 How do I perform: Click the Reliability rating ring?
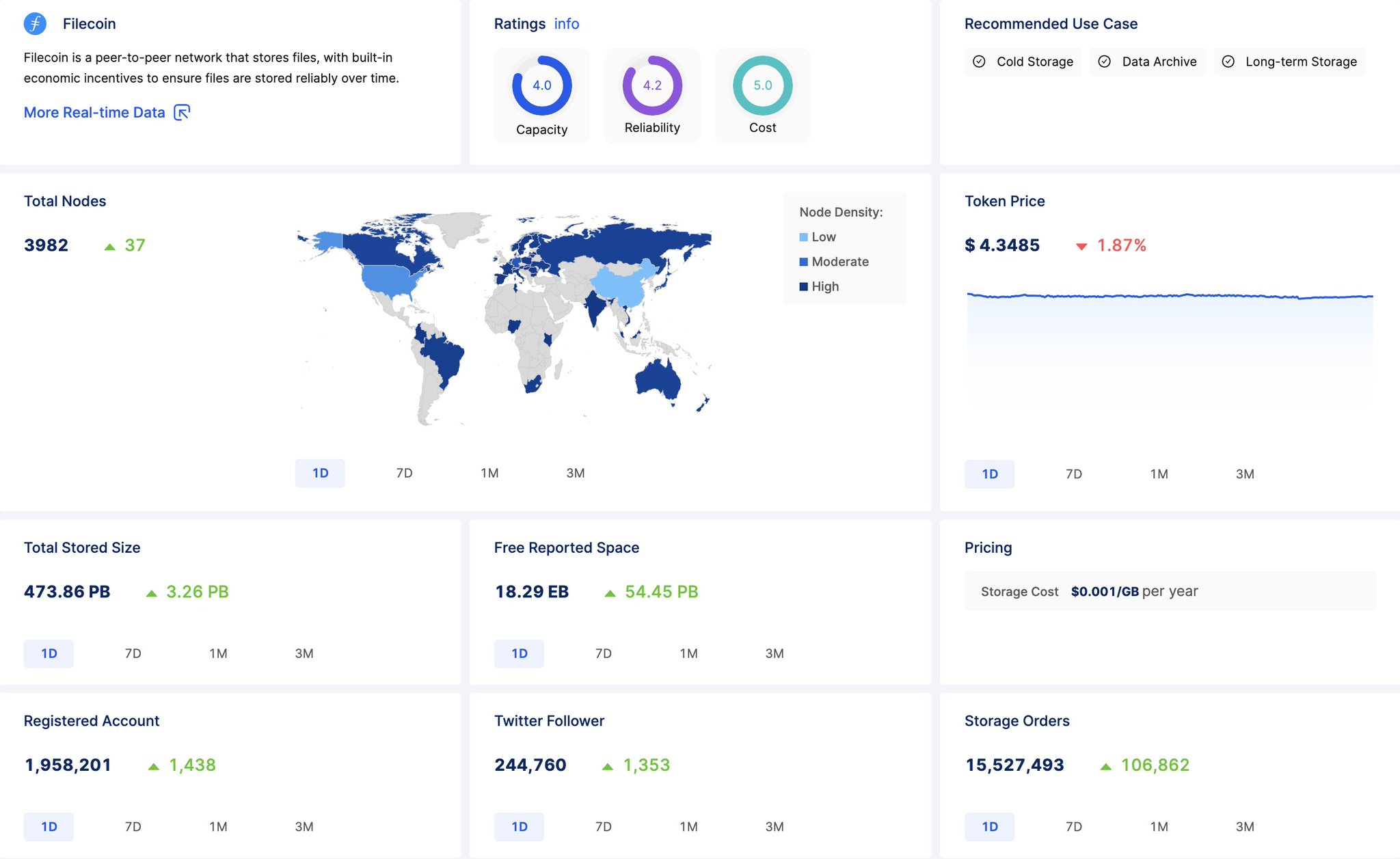(x=652, y=85)
